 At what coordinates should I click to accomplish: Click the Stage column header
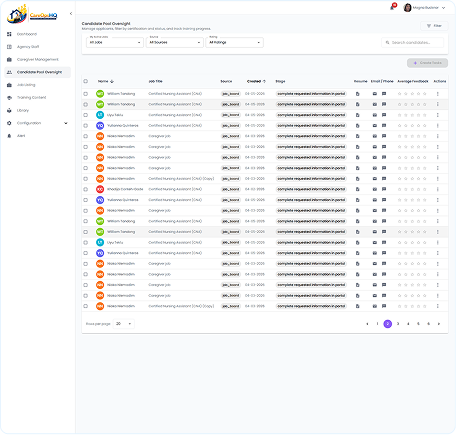point(280,81)
